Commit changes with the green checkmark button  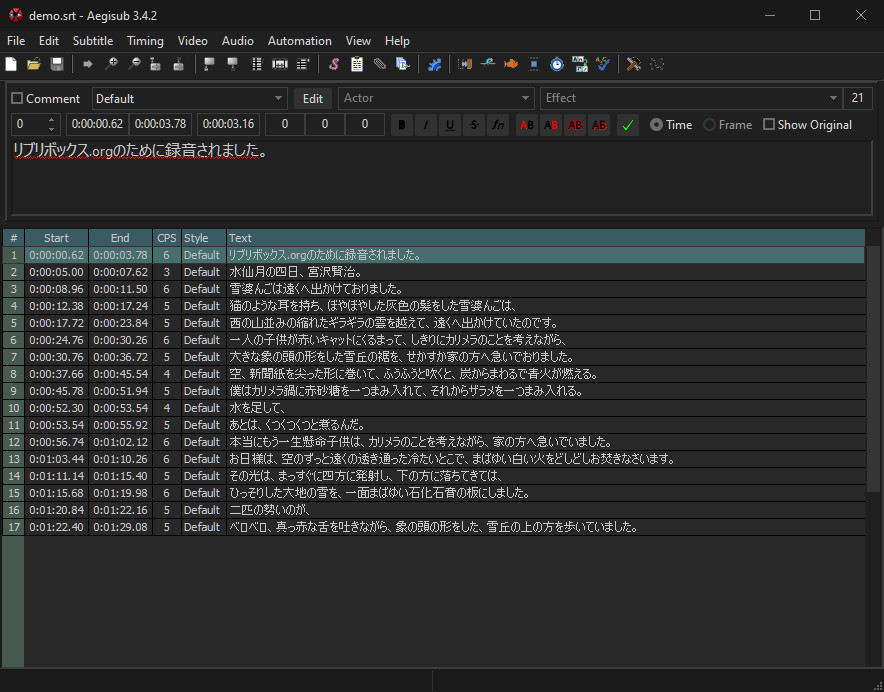pyautogui.click(x=627, y=125)
